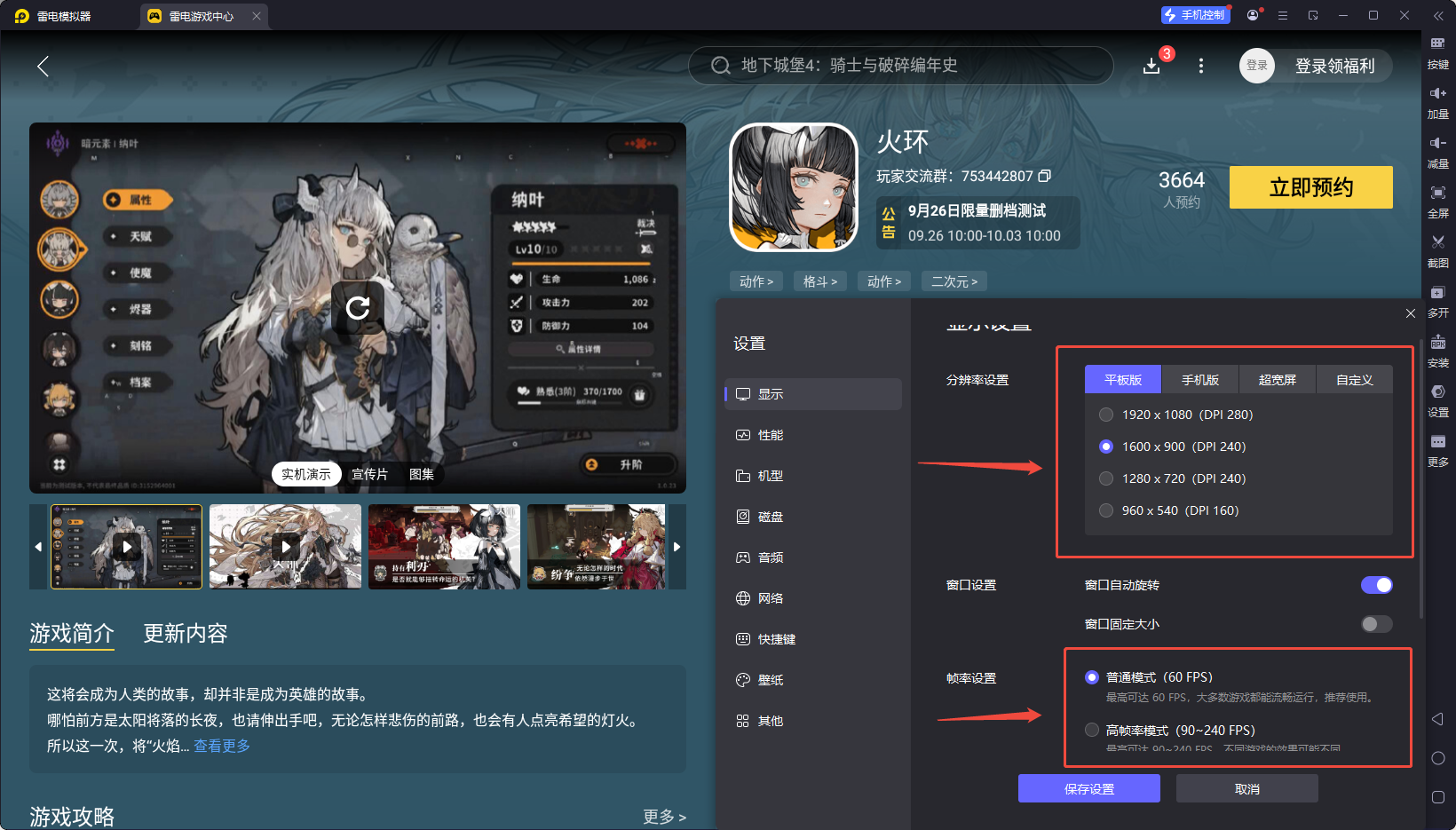Switch to 更新内容 tab
Screen dimensions: 1456x830
(x=186, y=633)
